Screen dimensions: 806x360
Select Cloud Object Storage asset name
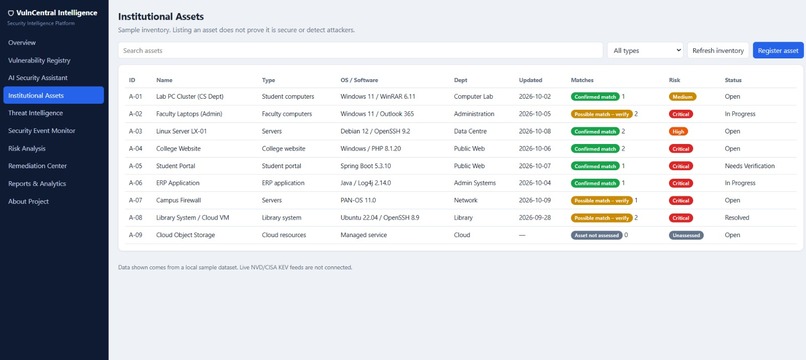[186, 235]
